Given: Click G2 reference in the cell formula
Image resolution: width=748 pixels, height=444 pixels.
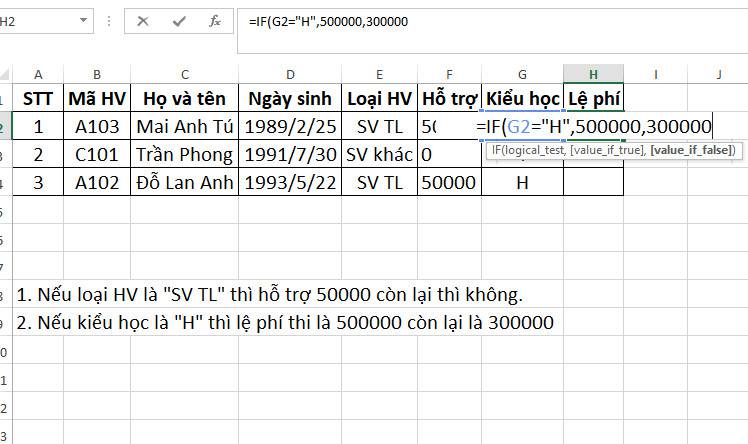Looking at the screenshot, I should coord(519,126).
